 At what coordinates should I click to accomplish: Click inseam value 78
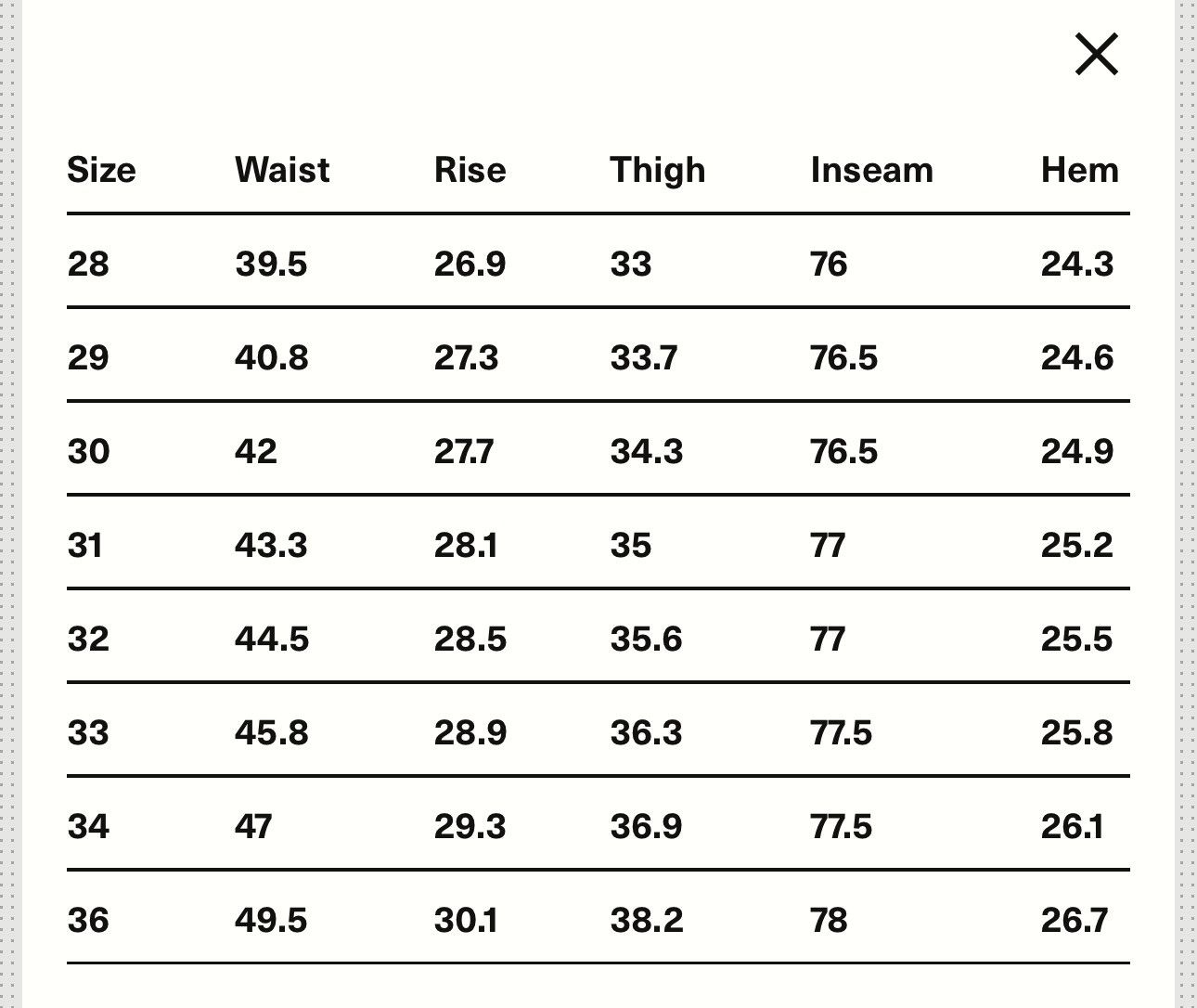point(829,921)
